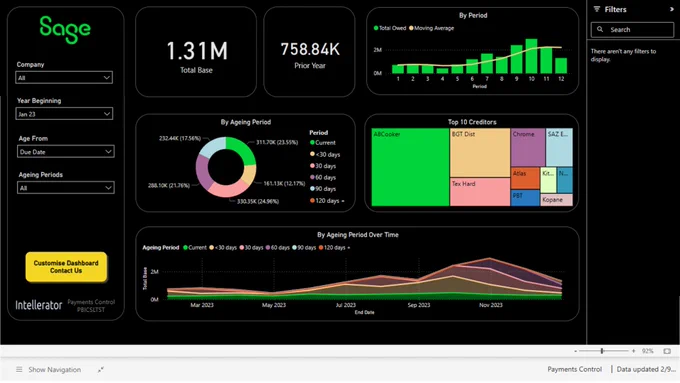Show Navigation hamburger icon
The image size is (680, 383).
[19, 370]
